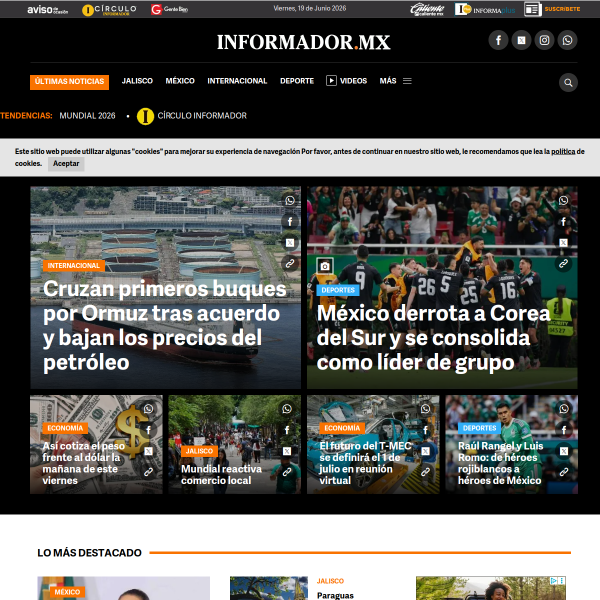The width and height of the screenshot is (600, 600).
Task: Open the WhatsApp icon in header
Action: [567, 40]
